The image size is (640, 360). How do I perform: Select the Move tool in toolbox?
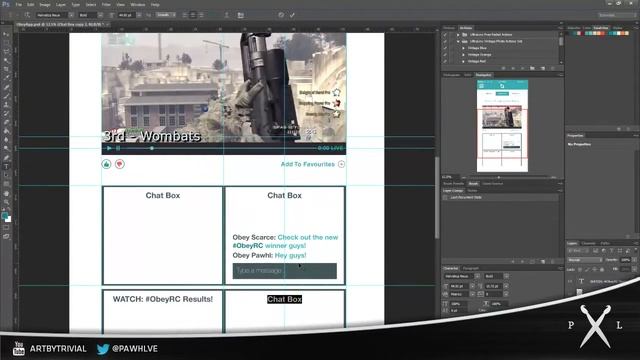6,34
